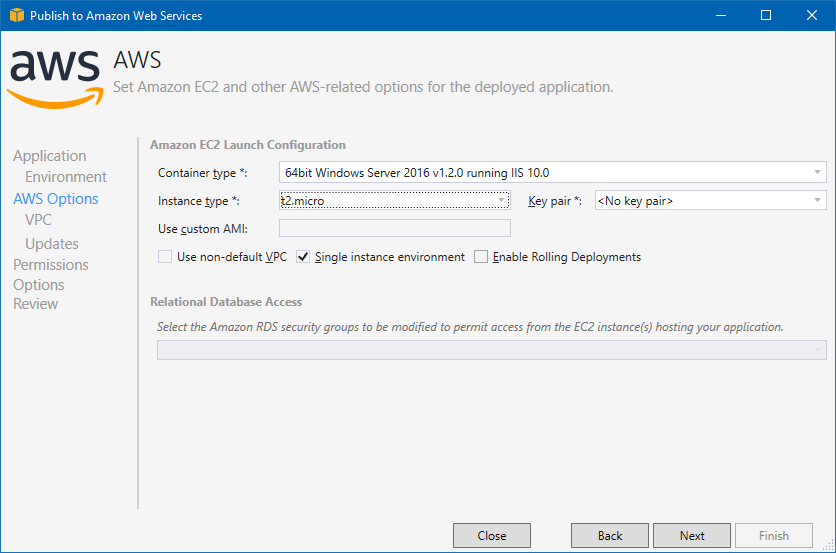836x553 pixels.
Task: Open the Container type dropdown
Action: pyautogui.click(x=553, y=172)
